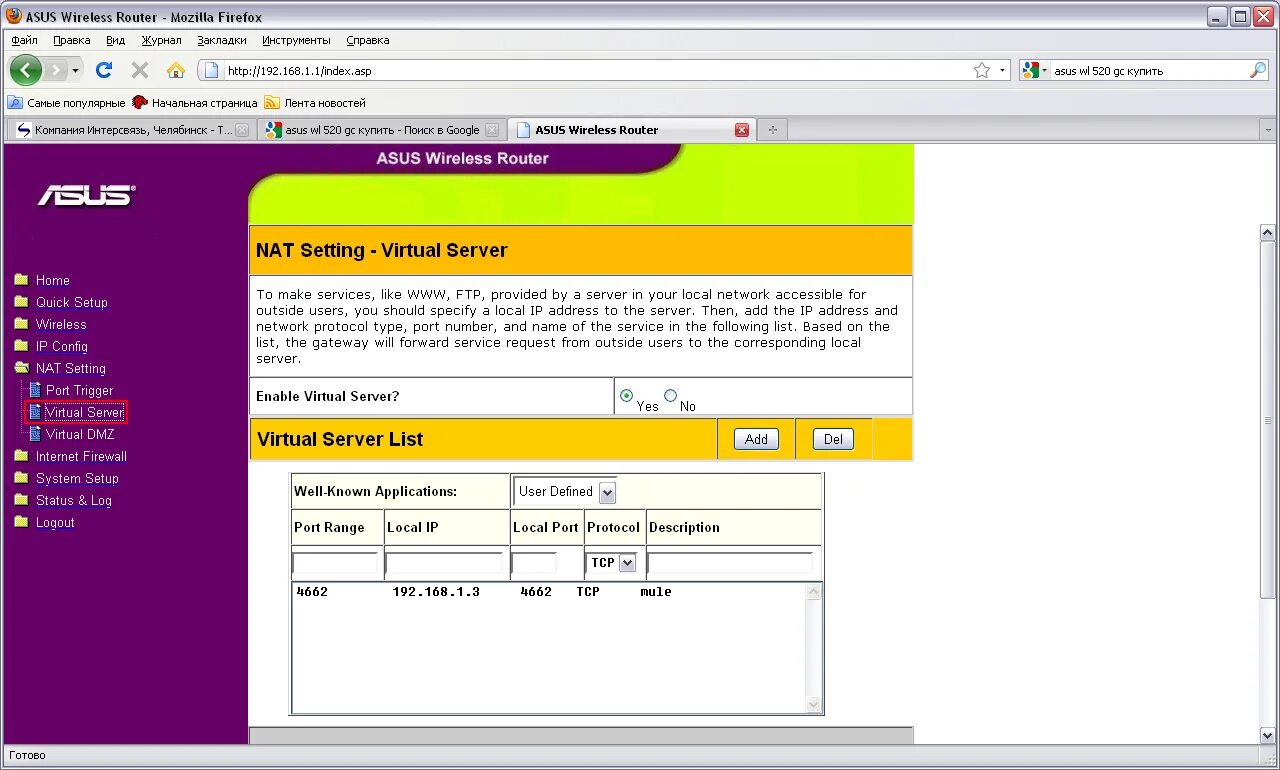The width and height of the screenshot is (1280, 770).
Task: Select Yes to enable Virtual Server
Action: point(626,396)
